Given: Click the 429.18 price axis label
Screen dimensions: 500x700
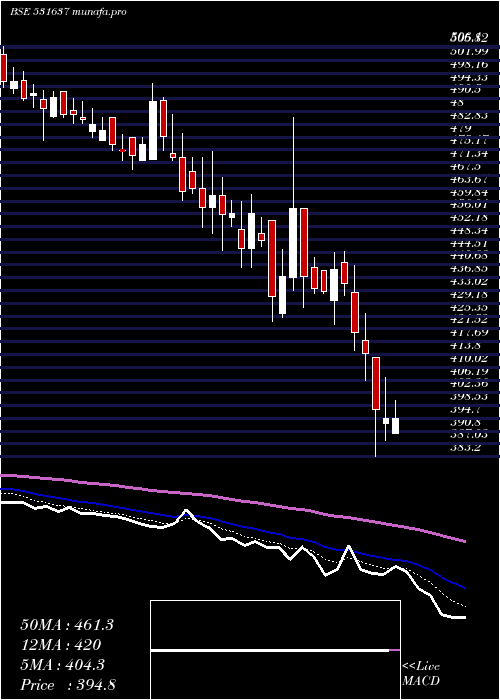Looking at the screenshot, I should pos(469,295).
